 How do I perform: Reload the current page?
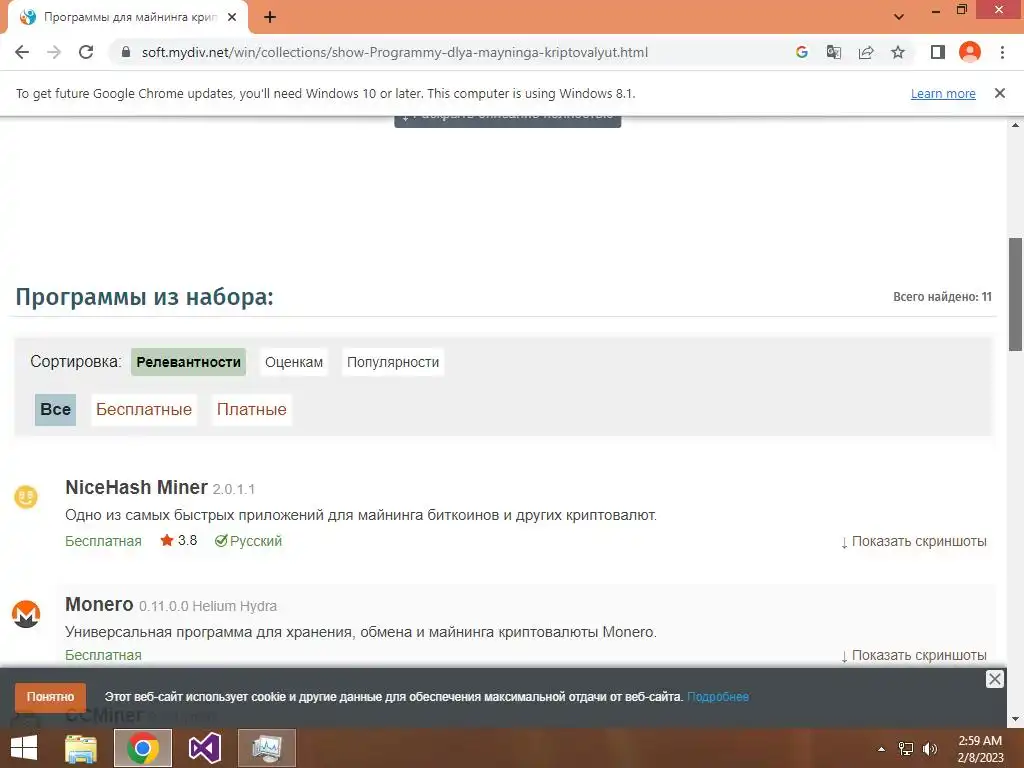tap(86, 52)
